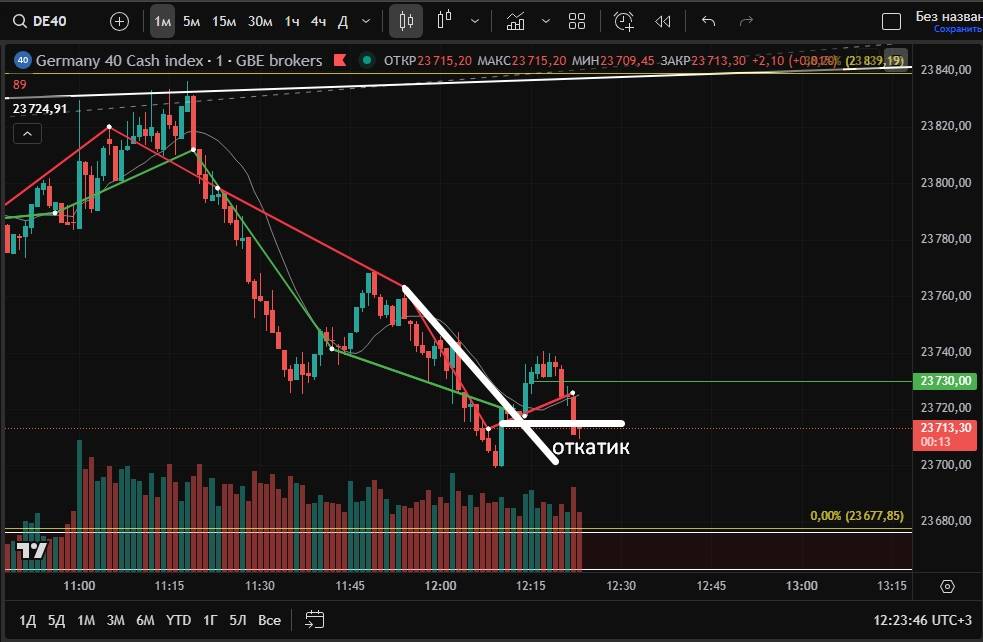Select the 1Д date range tab
983x642 pixels.
click(28, 620)
